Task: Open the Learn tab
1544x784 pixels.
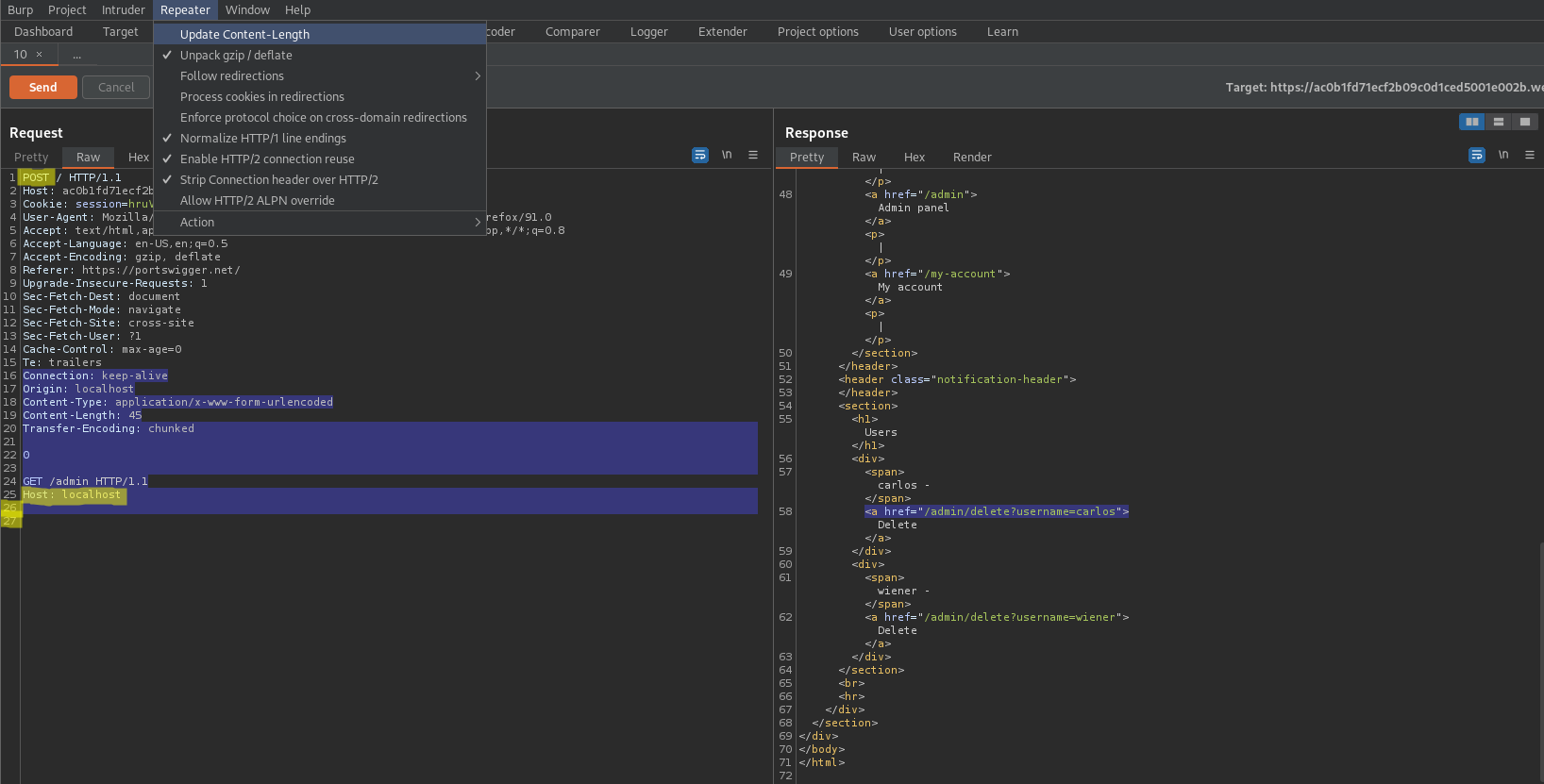Action: click(x=1002, y=31)
